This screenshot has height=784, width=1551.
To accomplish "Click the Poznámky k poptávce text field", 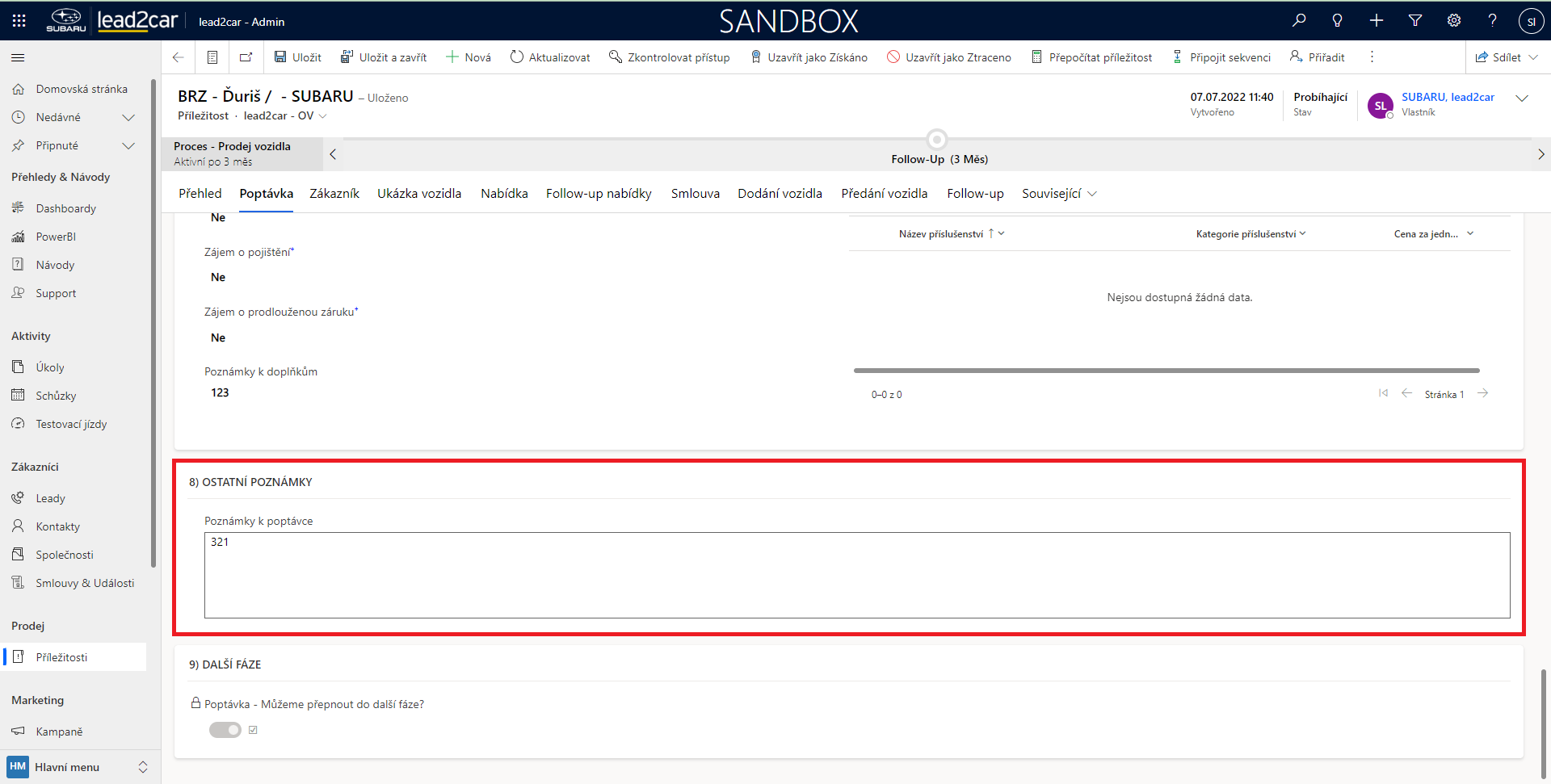I will [856, 575].
